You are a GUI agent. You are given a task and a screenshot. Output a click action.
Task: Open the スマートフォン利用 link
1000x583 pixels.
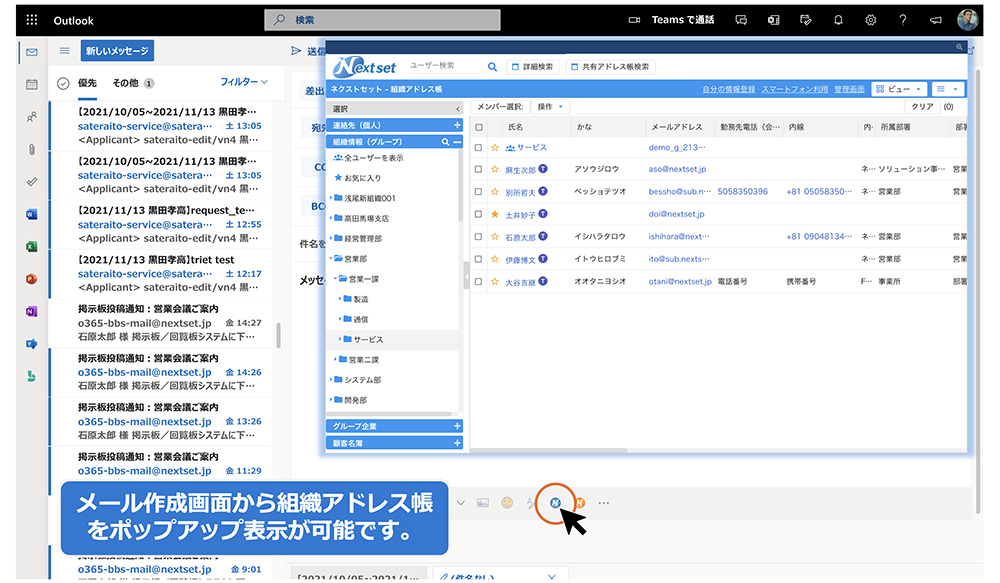795,89
